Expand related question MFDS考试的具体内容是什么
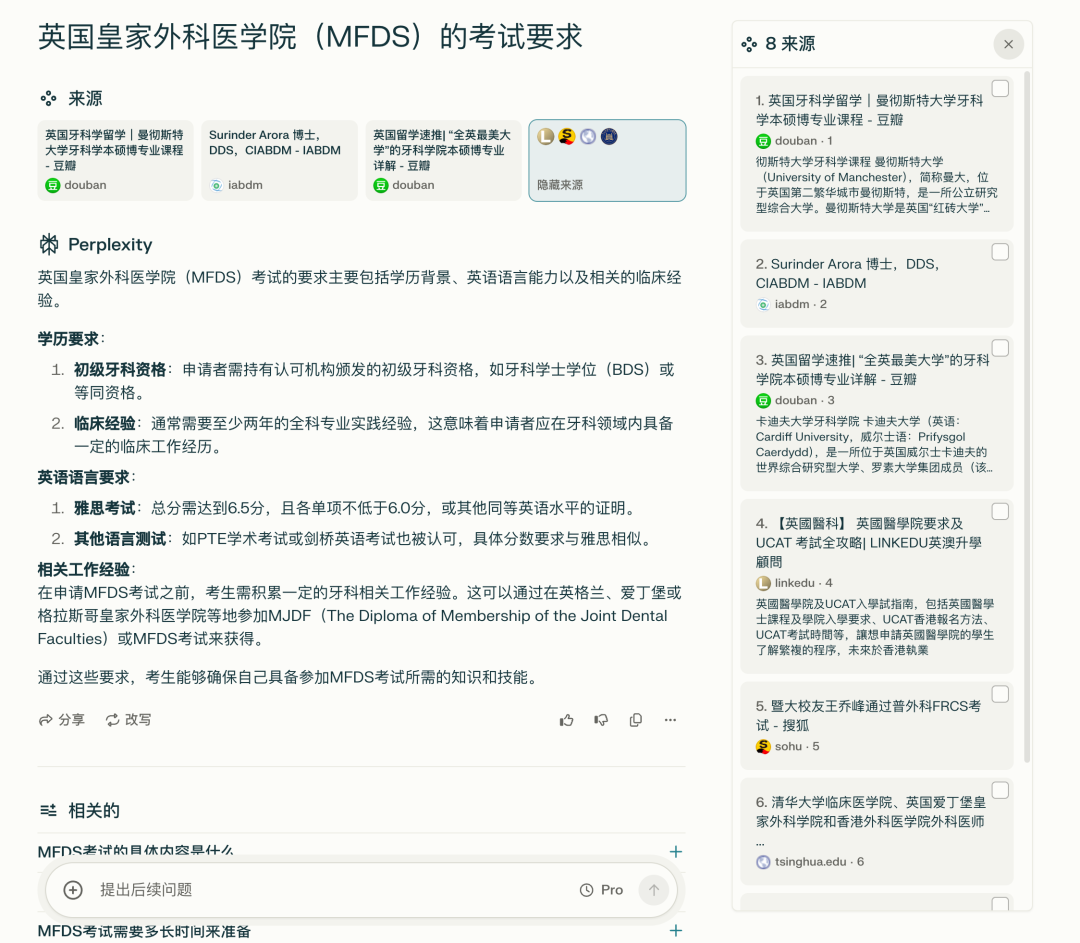1080x943 pixels. coord(360,851)
